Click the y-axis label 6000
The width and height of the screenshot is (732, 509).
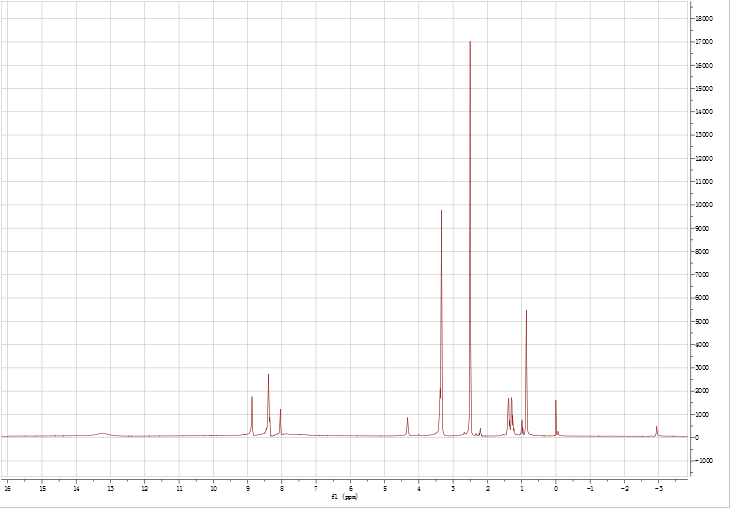pos(703,298)
